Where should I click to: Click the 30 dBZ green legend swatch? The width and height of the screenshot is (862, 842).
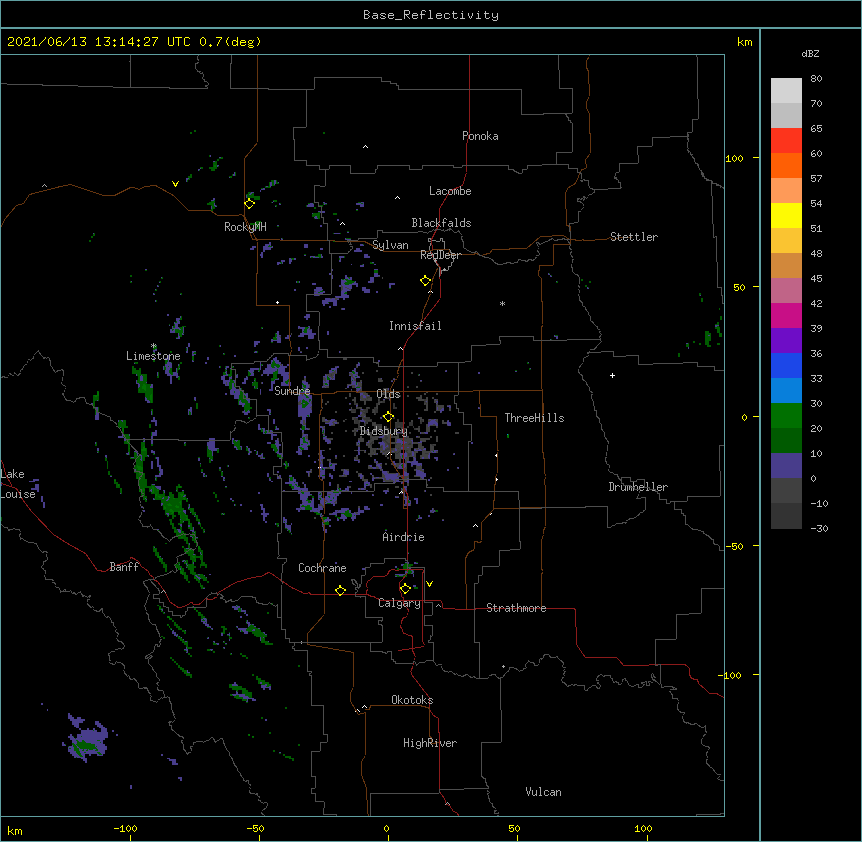click(786, 416)
